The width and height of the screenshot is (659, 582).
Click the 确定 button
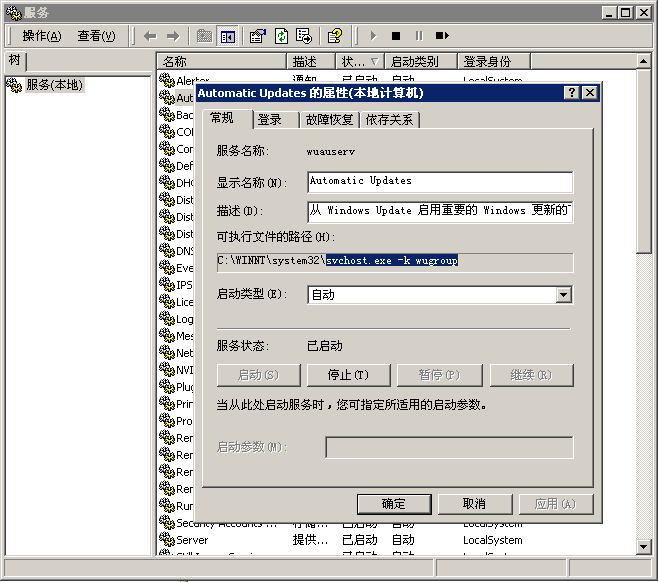[394, 504]
